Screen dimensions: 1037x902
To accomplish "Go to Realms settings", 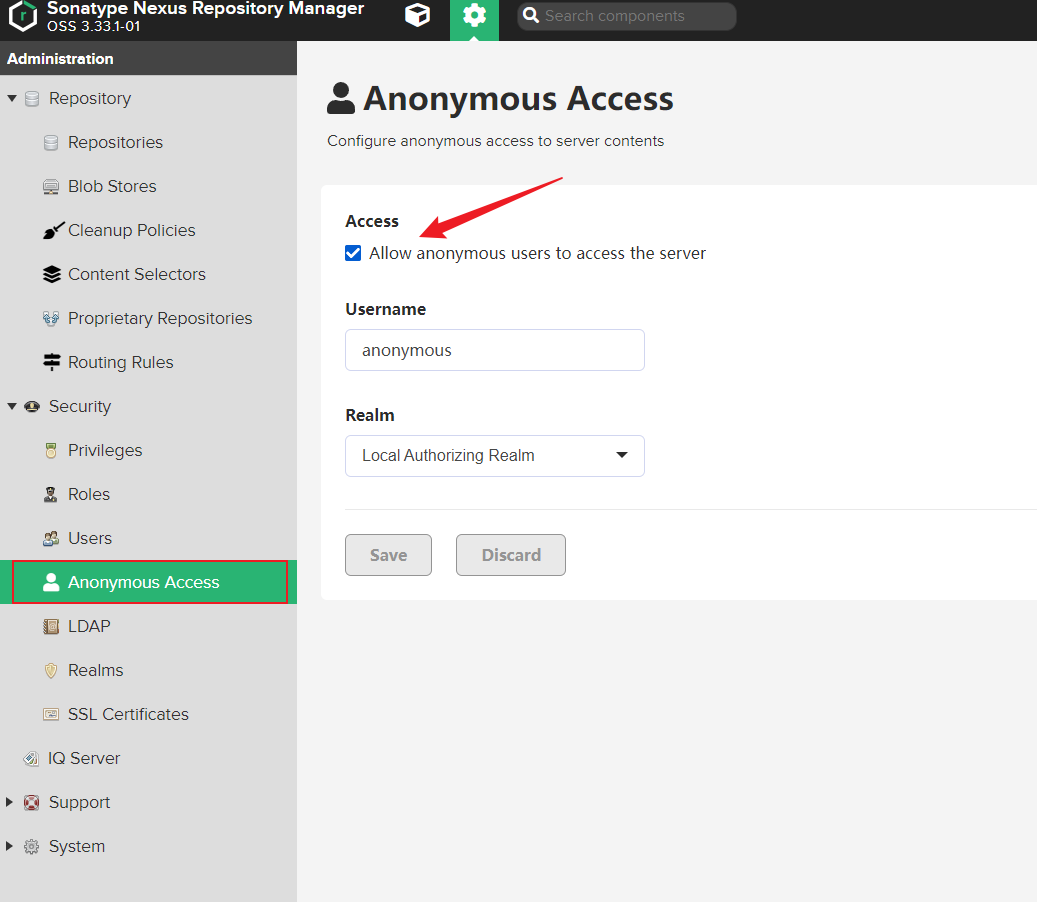I will [96, 671].
